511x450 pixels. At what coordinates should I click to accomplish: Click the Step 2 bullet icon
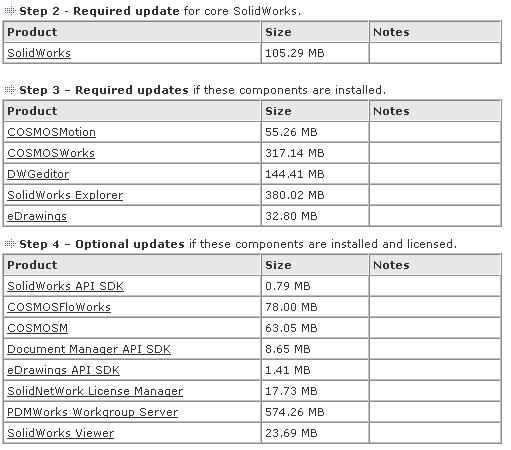[10, 11]
